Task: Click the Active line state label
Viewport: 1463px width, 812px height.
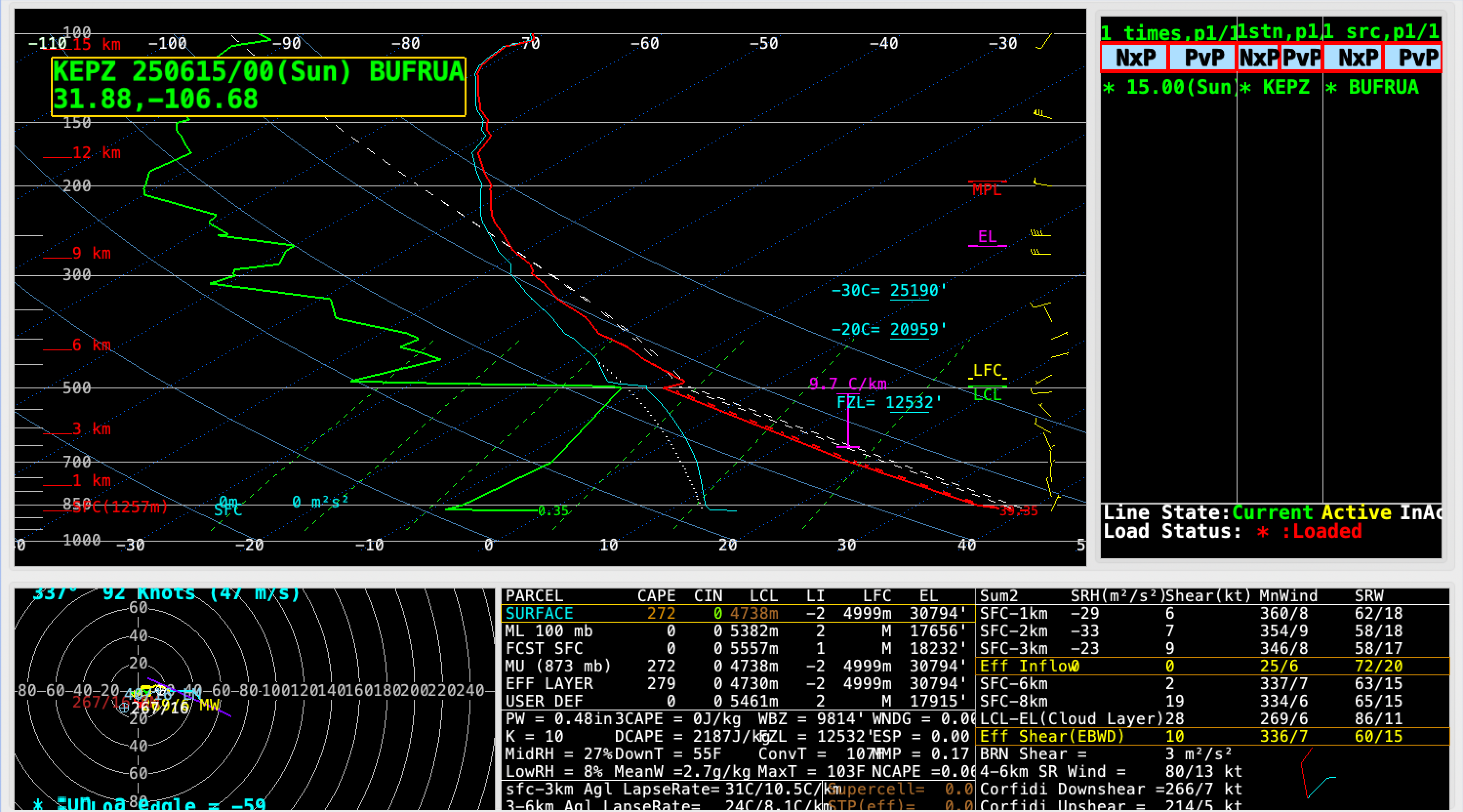Action: [x=1356, y=513]
